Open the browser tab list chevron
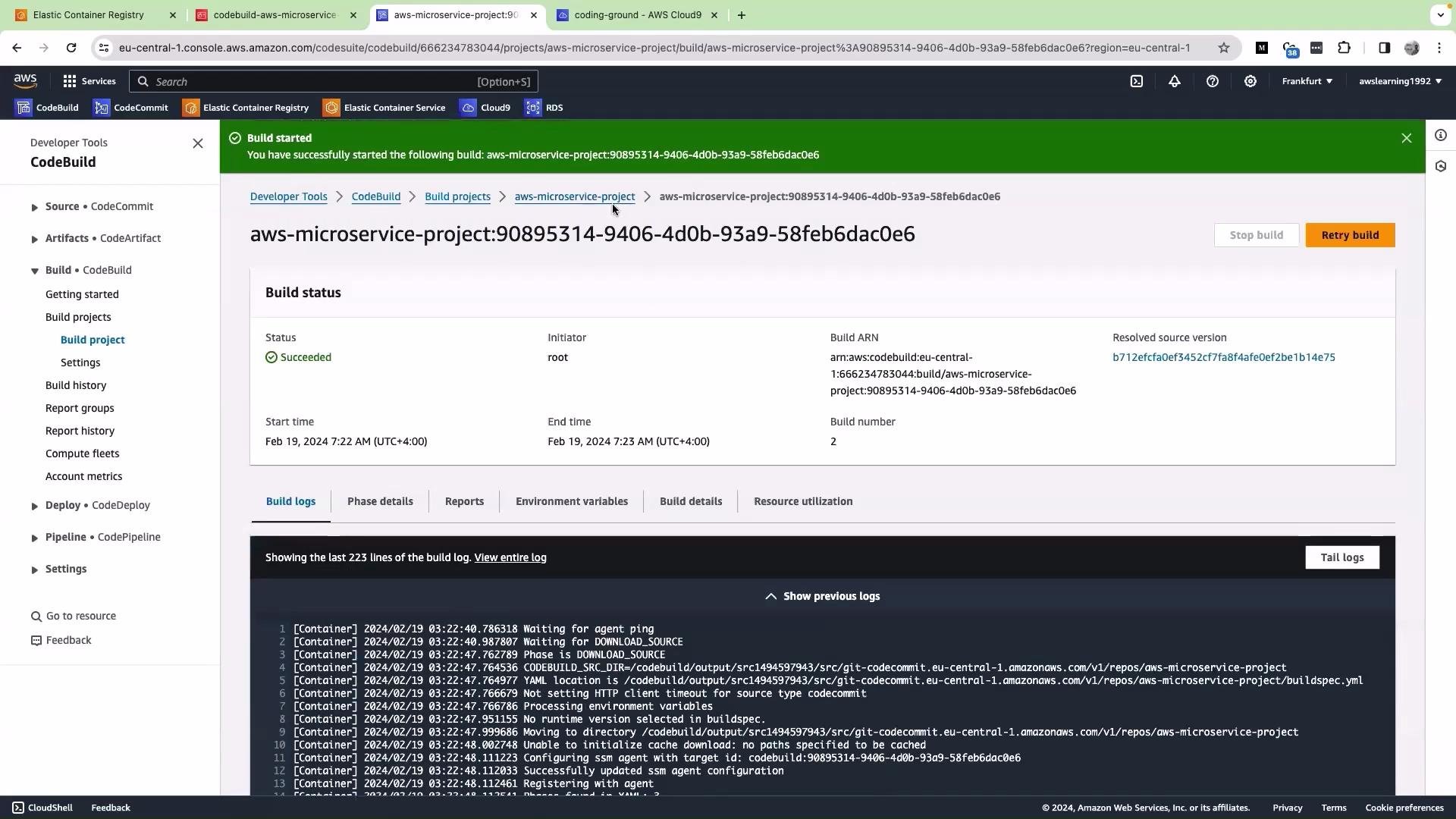This screenshot has height=819, width=1456. click(x=1439, y=14)
